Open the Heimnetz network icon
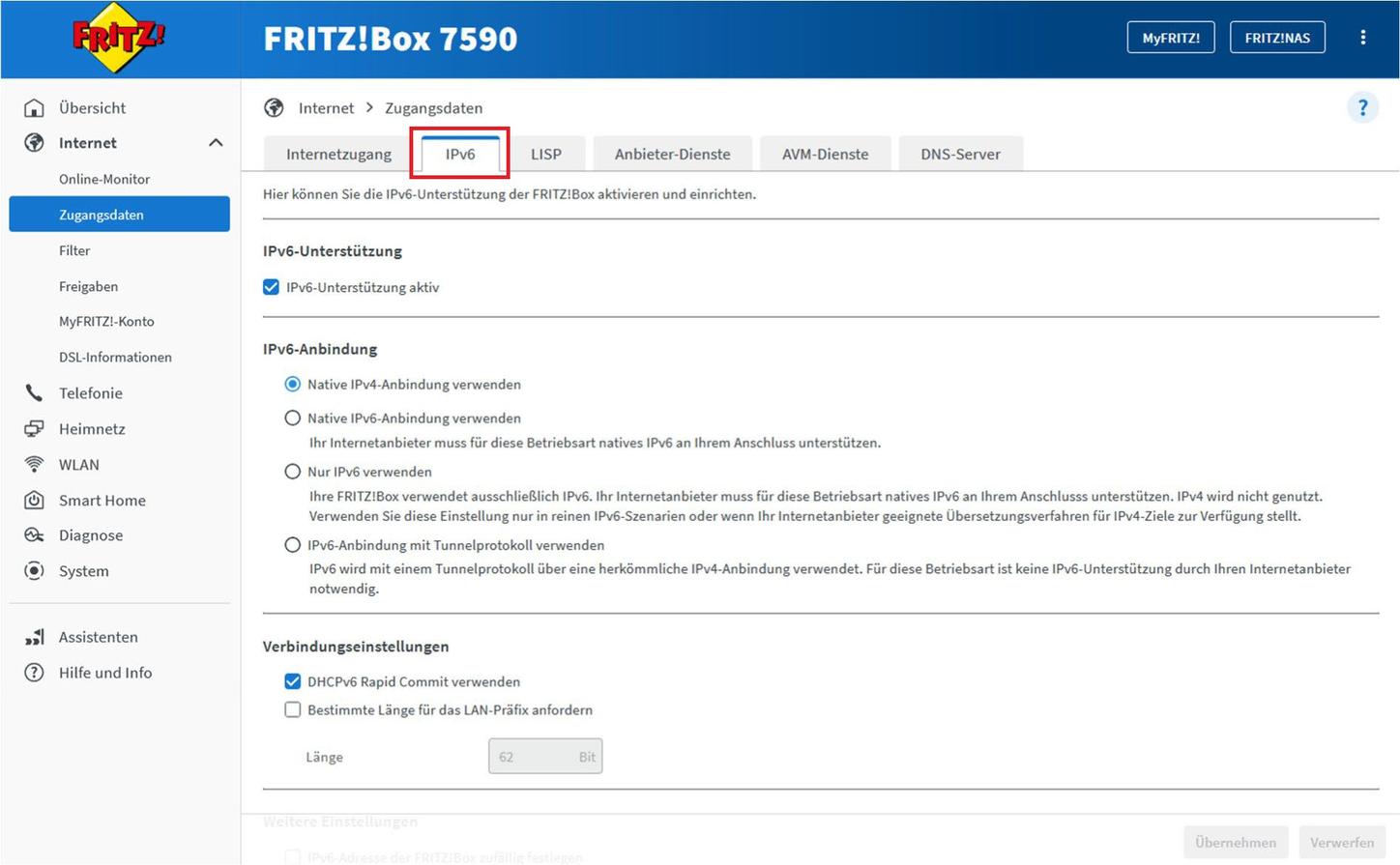 tap(35, 428)
